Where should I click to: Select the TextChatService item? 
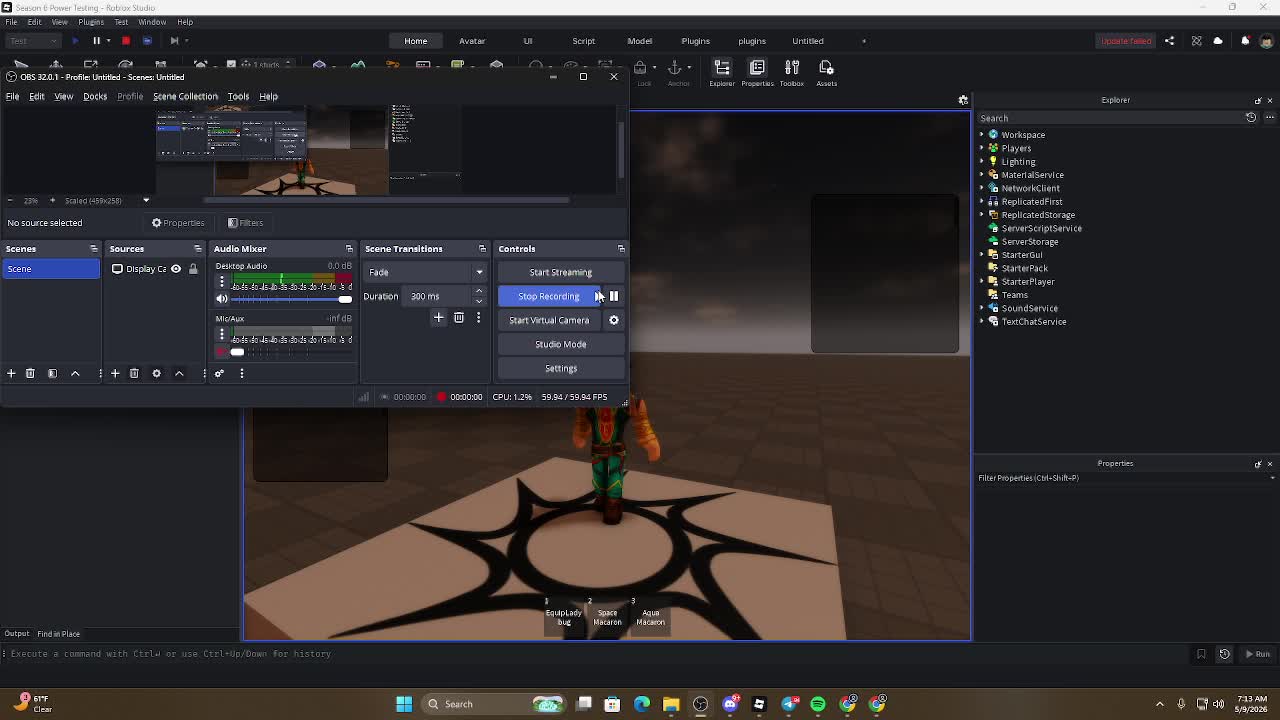click(x=1033, y=322)
